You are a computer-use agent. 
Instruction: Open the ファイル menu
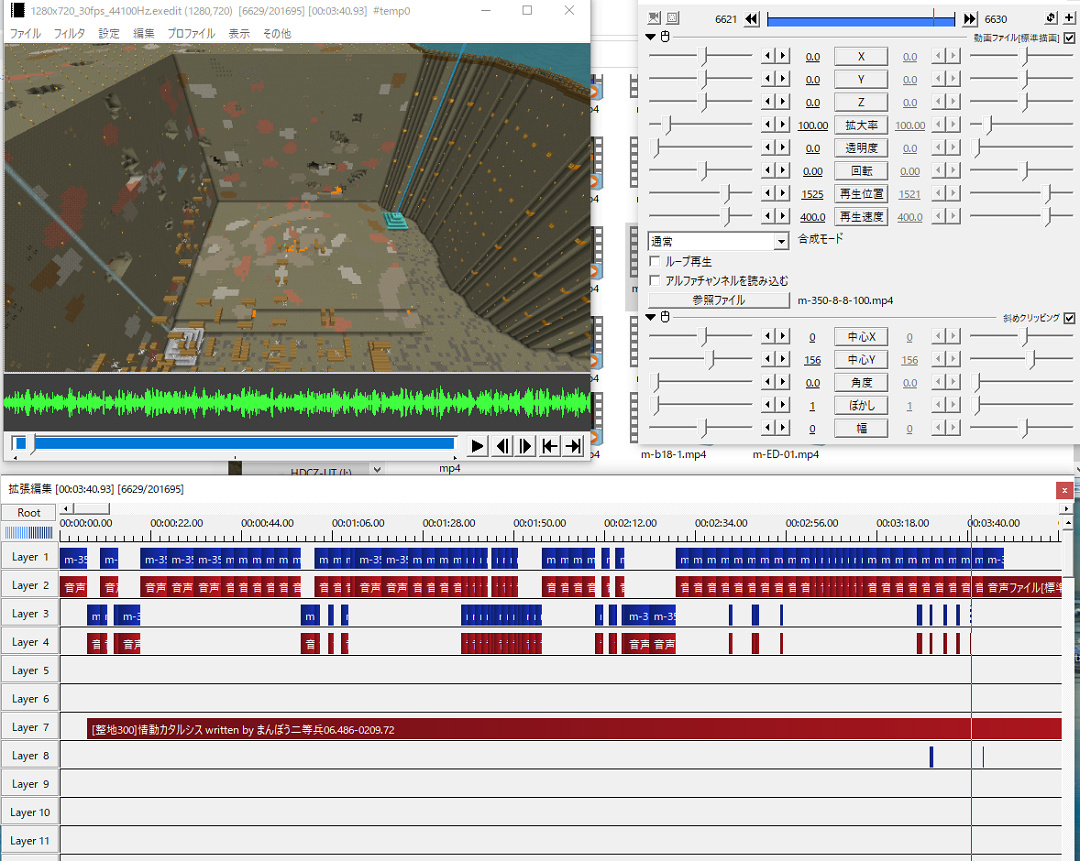point(25,33)
